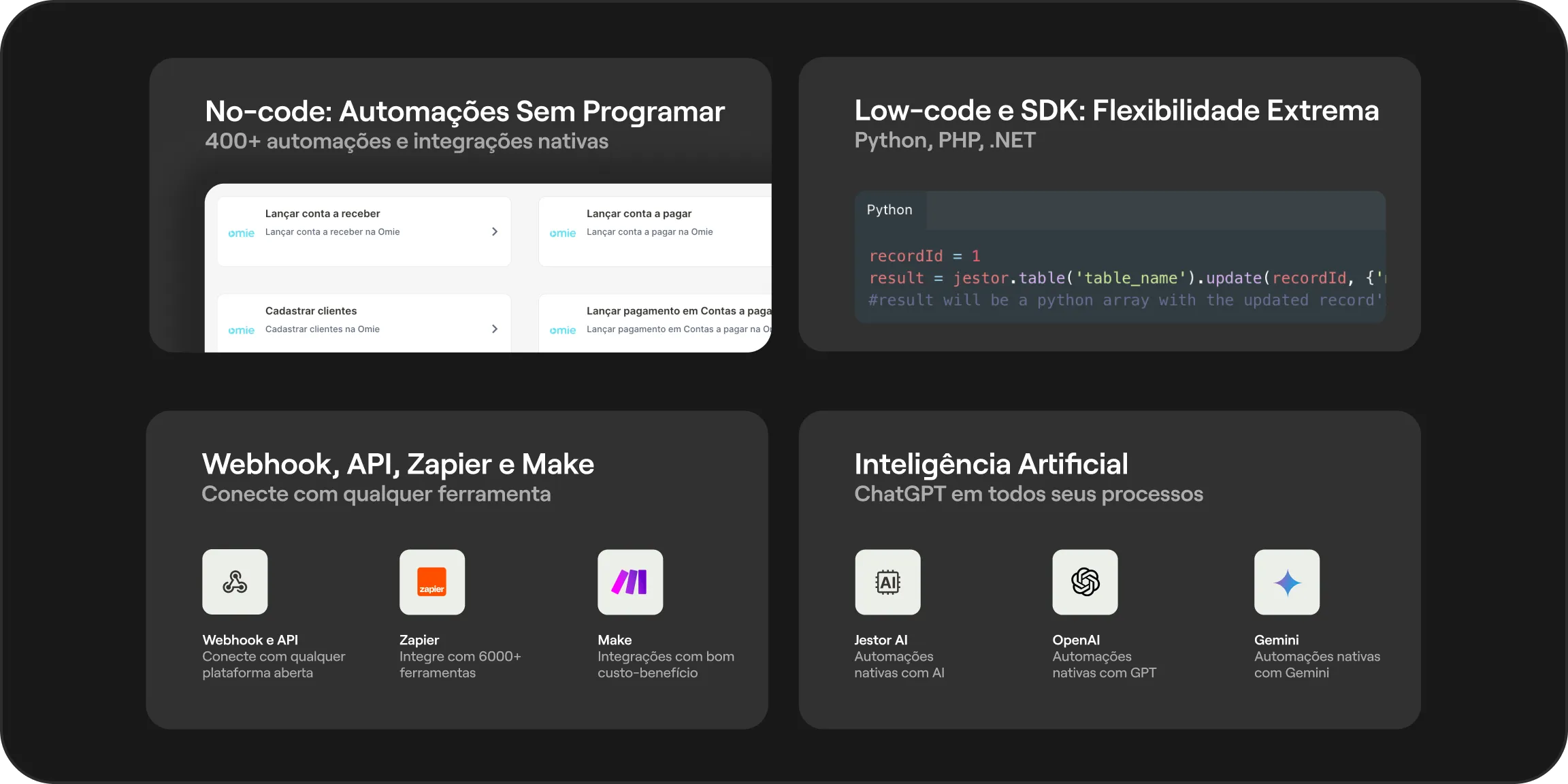
Task: Click the Gemini title label
Action: tap(1276, 640)
